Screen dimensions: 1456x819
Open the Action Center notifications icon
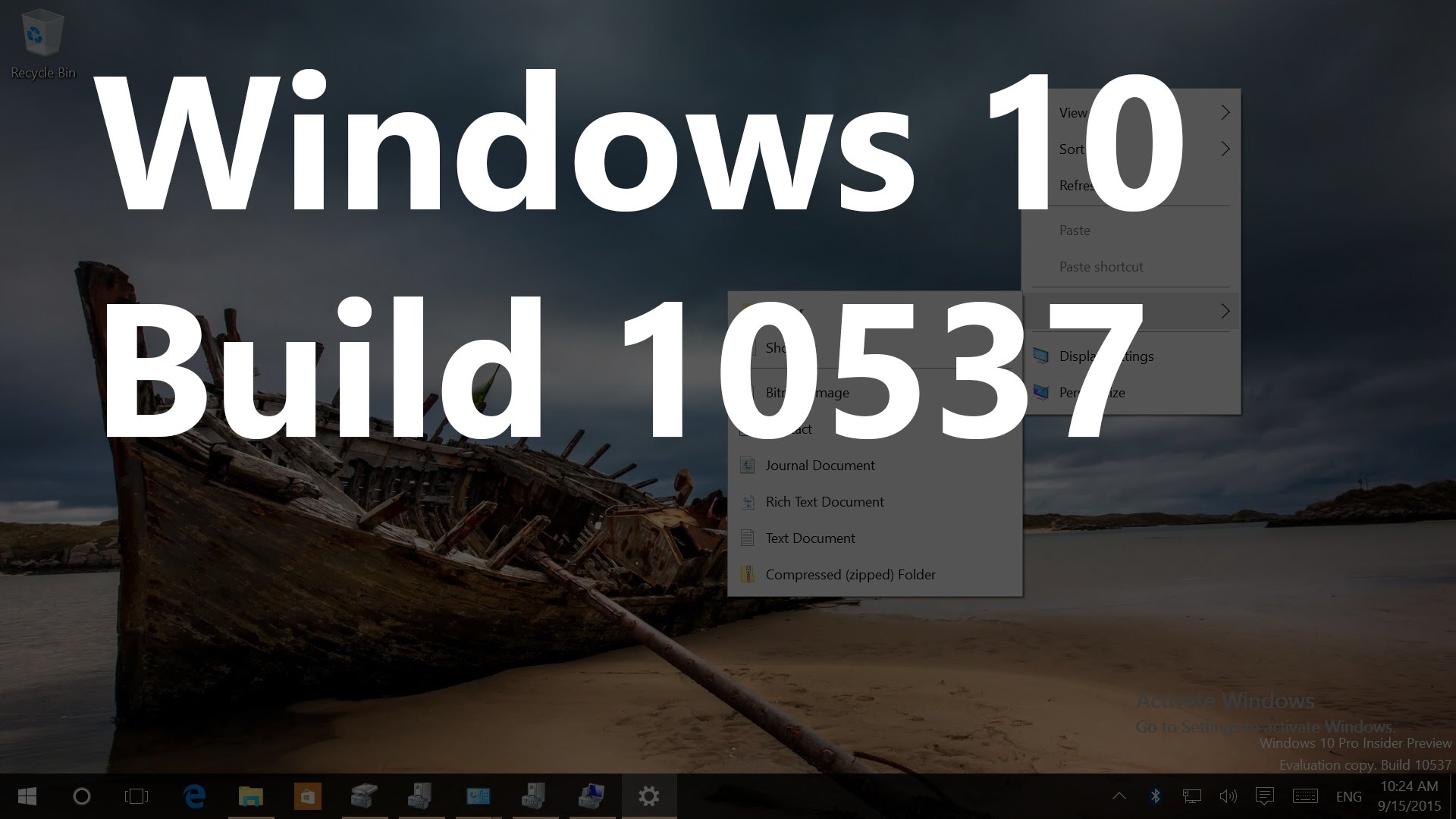point(1264,796)
